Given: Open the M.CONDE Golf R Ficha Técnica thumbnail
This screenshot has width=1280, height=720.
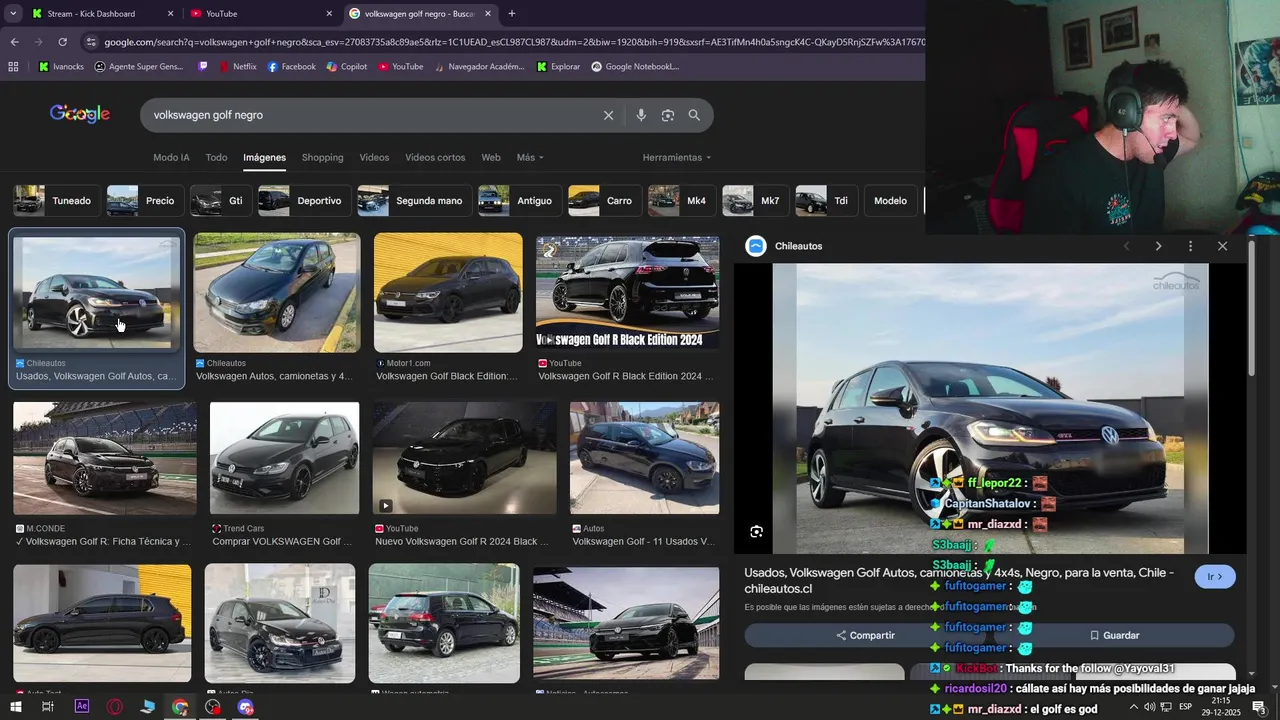Looking at the screenshot, I should (104, 458).
